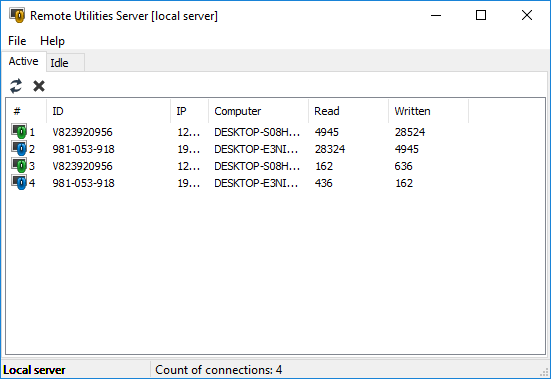The width and height of the screenshot is (551, 379).
Task: Select ID 981-053-918 in row 4
Action: tap(83, 183)
